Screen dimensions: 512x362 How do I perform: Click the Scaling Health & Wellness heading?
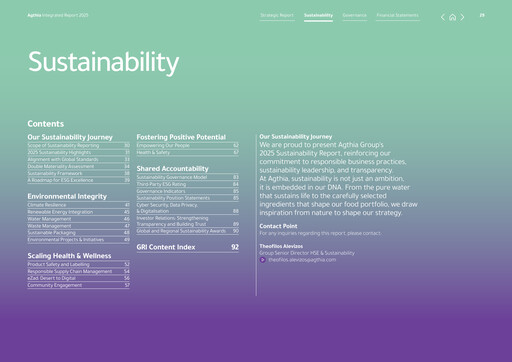pos(69,256)
